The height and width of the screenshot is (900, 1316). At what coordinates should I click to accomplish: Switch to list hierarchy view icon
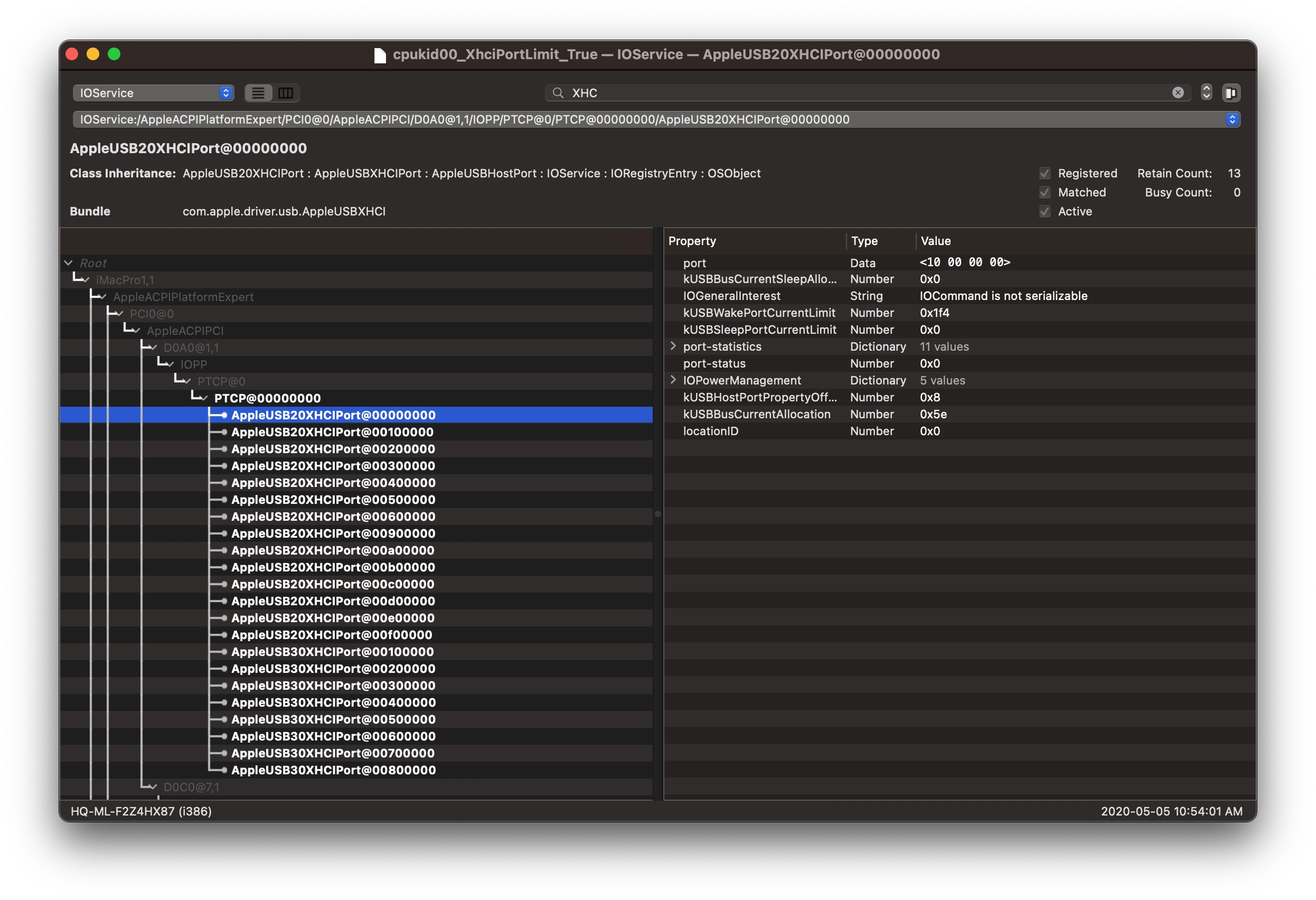[258, 93]
